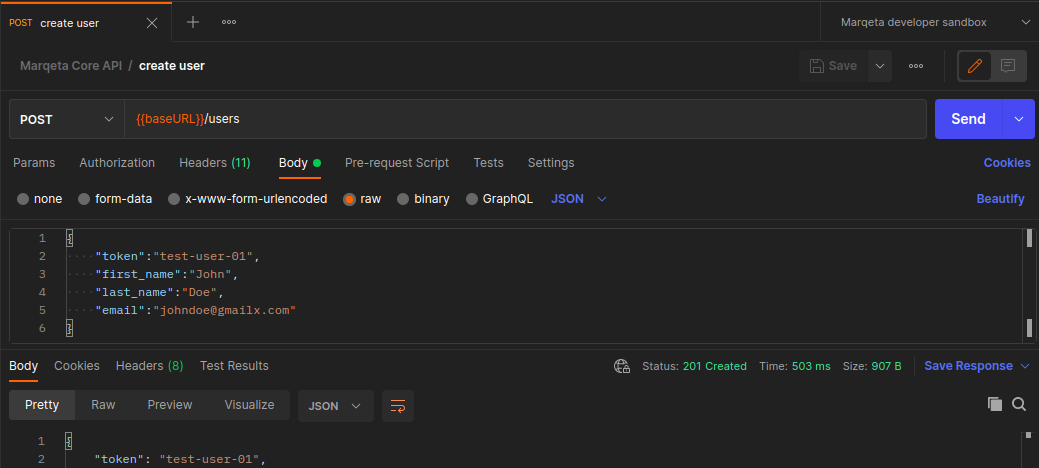Switch to response Headers (8) tab

coord(149,366)
